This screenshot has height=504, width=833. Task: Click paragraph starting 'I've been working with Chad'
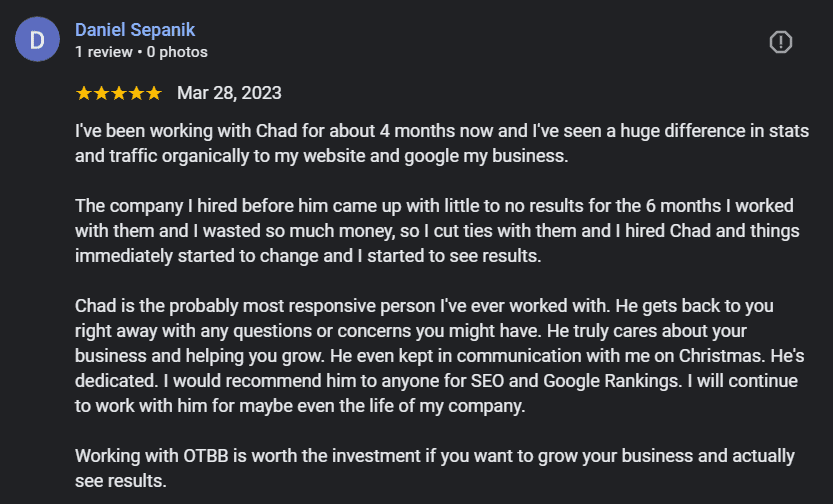click(x=442, y=143)
